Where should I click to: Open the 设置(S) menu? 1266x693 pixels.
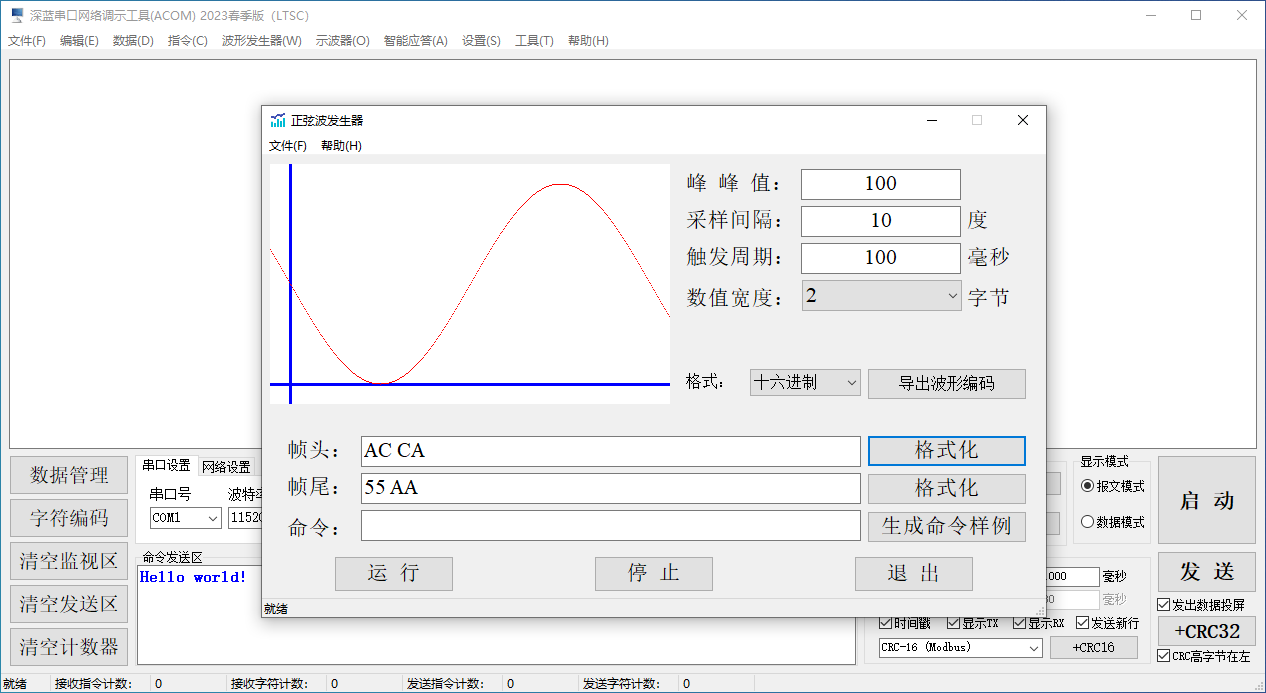[x=481, y=41]
